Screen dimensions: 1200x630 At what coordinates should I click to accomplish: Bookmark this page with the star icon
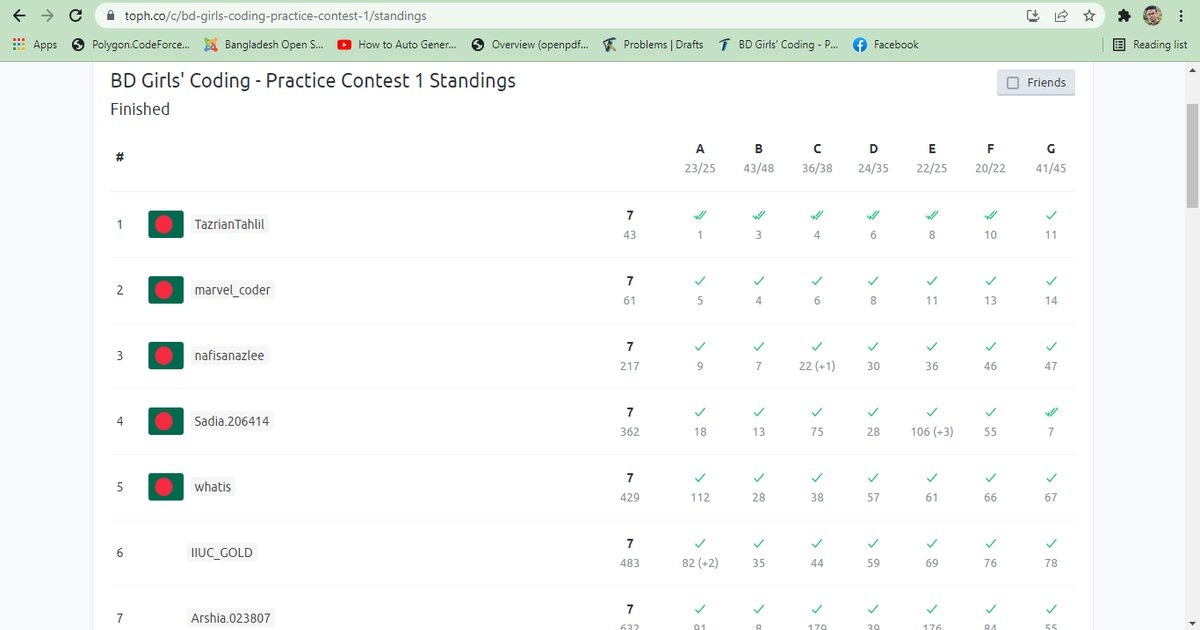pyautogui.click(x=1089, y=16)
